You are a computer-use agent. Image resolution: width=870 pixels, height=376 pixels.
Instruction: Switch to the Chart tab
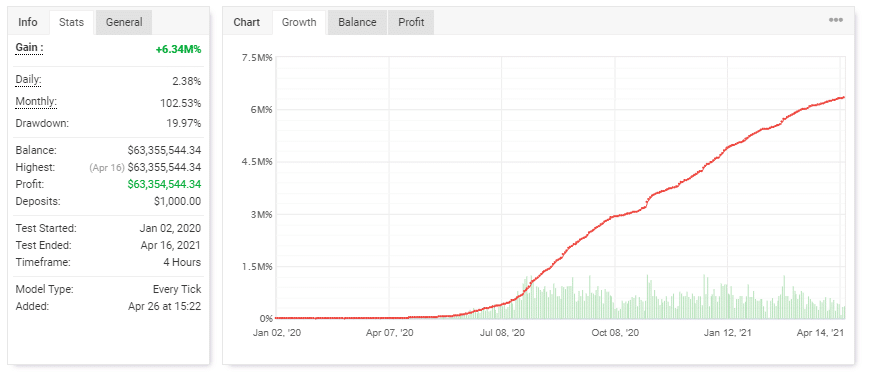click(x=247, y=22)
